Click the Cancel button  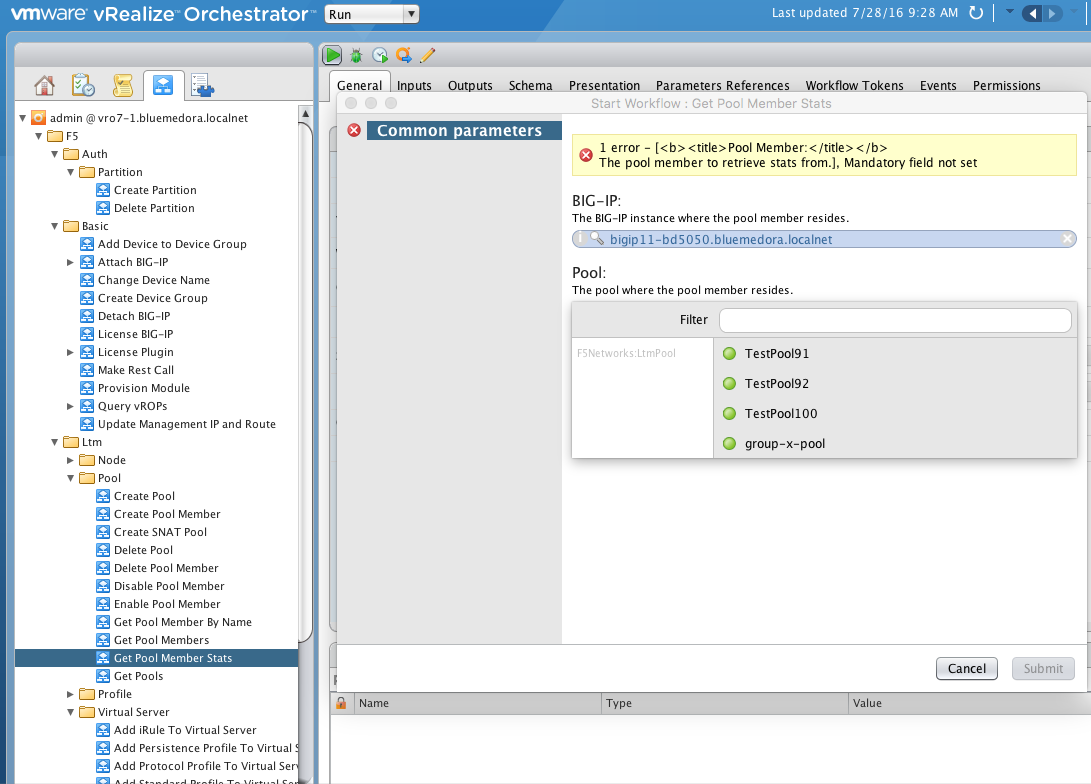point(966,669)
